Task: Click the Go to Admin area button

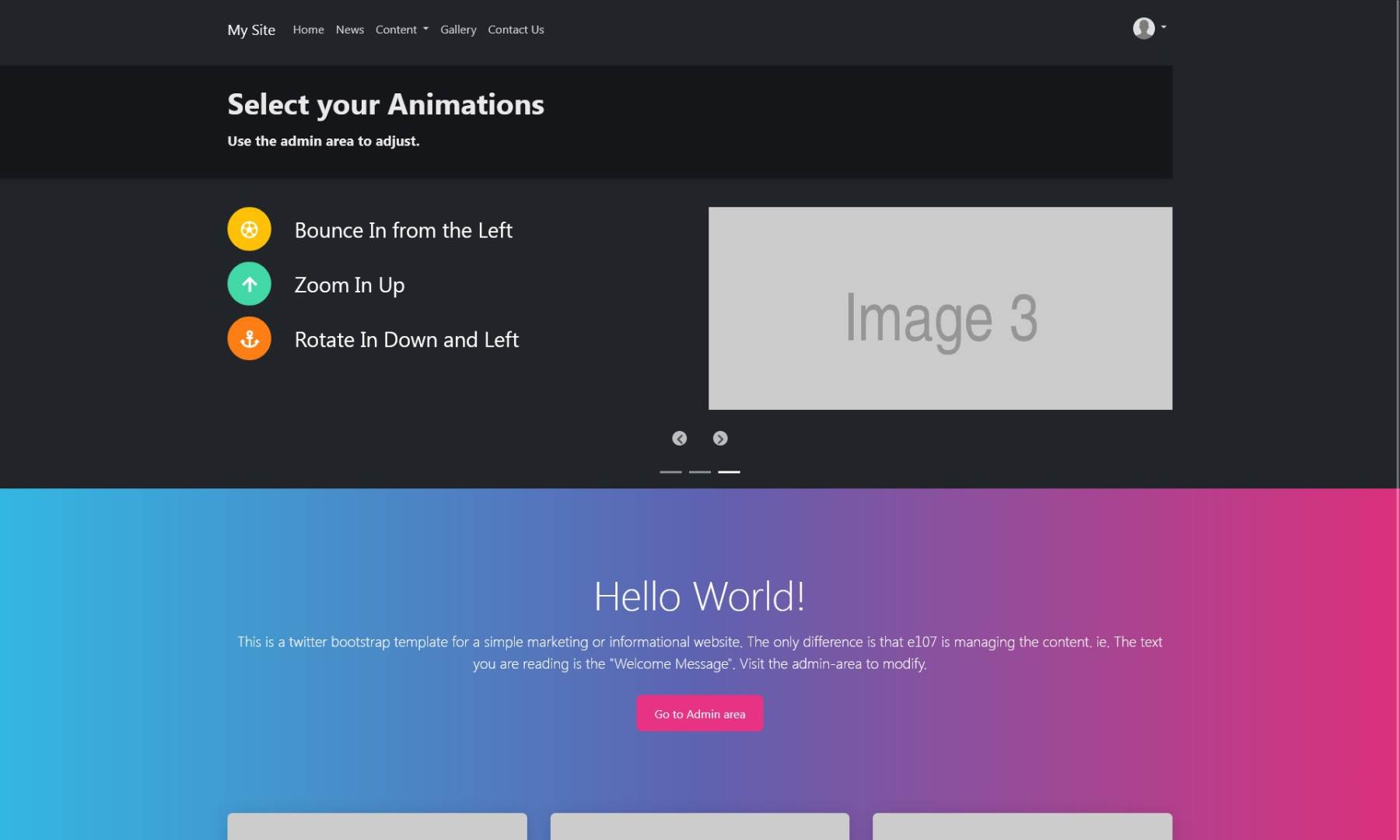Action: point(699,712)
